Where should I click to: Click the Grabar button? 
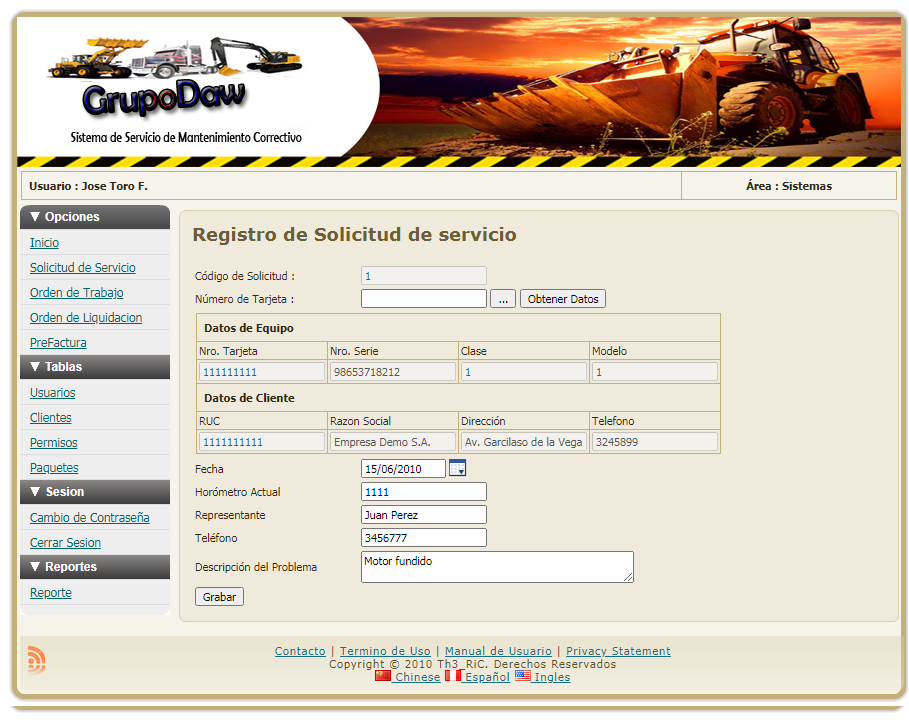pyautogui.click(x=219, y=597)
